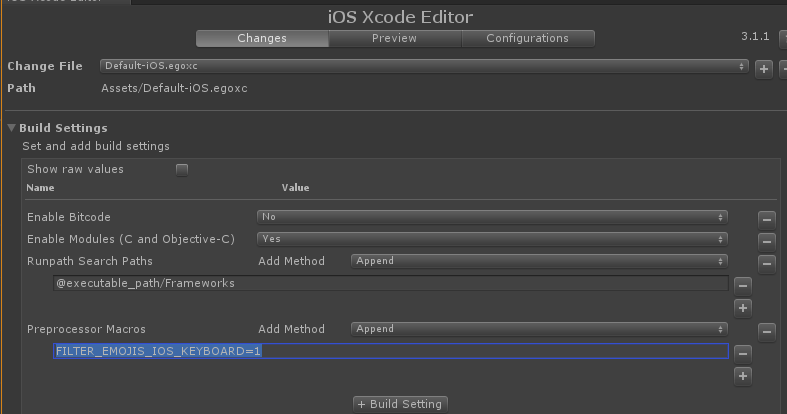Delete the FILTER_EMOJIS_IOS_KEYBOARD macro entry
This screenshot has width=787, height=414.
coord(742,353)
